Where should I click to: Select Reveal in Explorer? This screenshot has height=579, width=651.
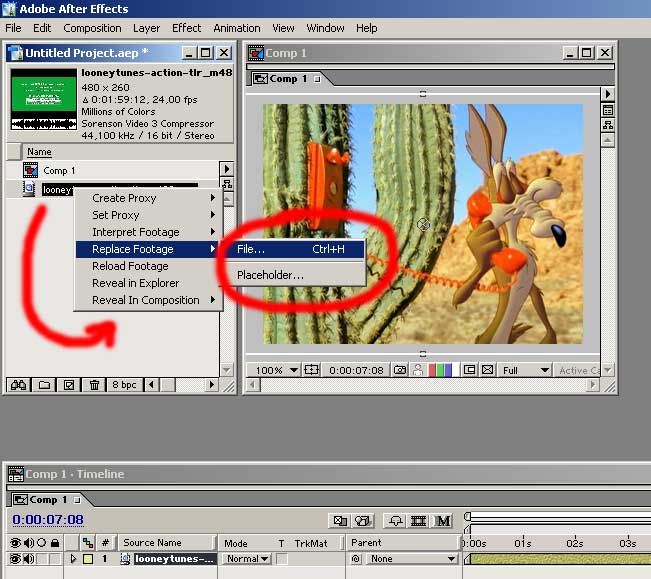click(148, 283)
